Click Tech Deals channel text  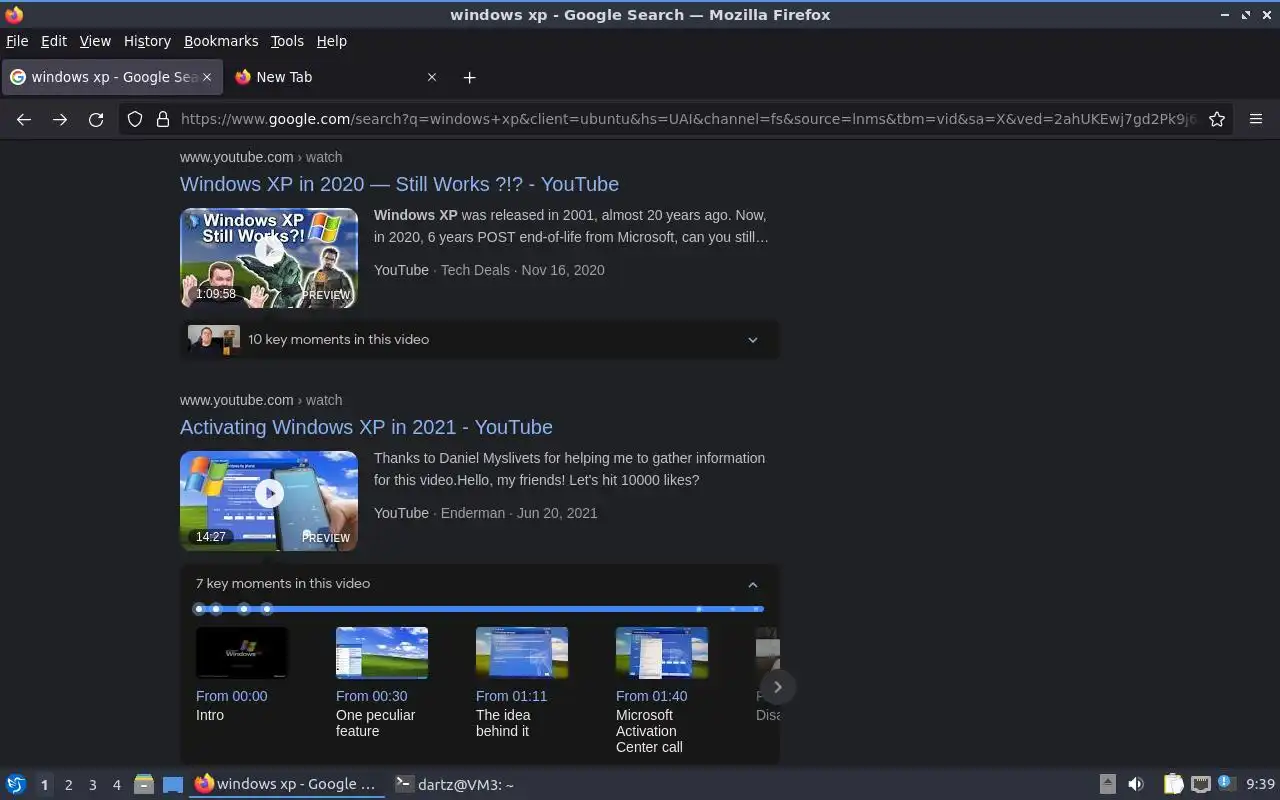tap(475, 270)
